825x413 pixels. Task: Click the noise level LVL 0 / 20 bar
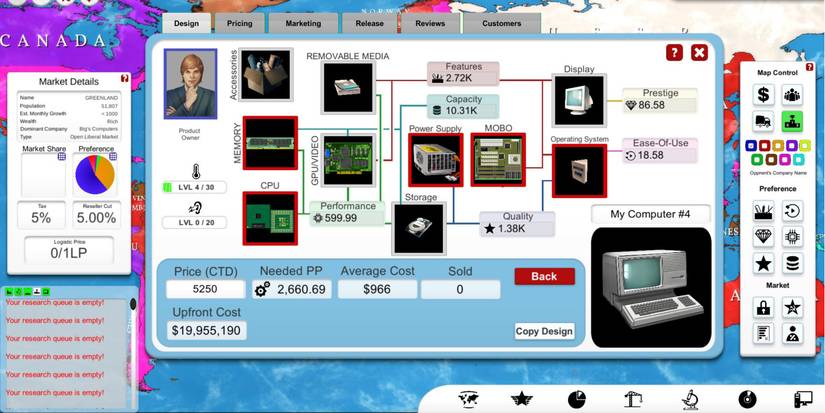coord(194,223)
